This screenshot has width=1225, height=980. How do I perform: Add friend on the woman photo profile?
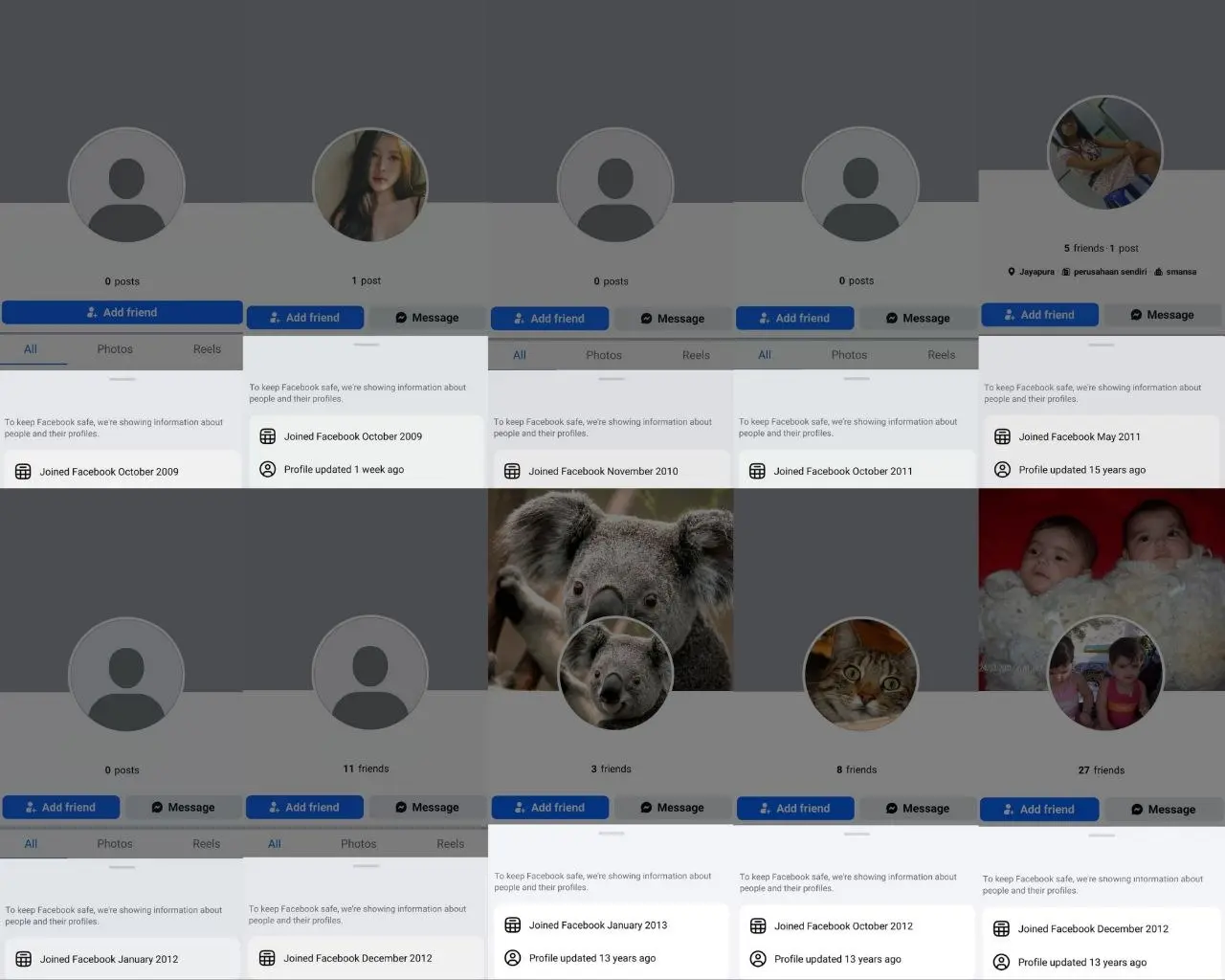tap(304, 318)
